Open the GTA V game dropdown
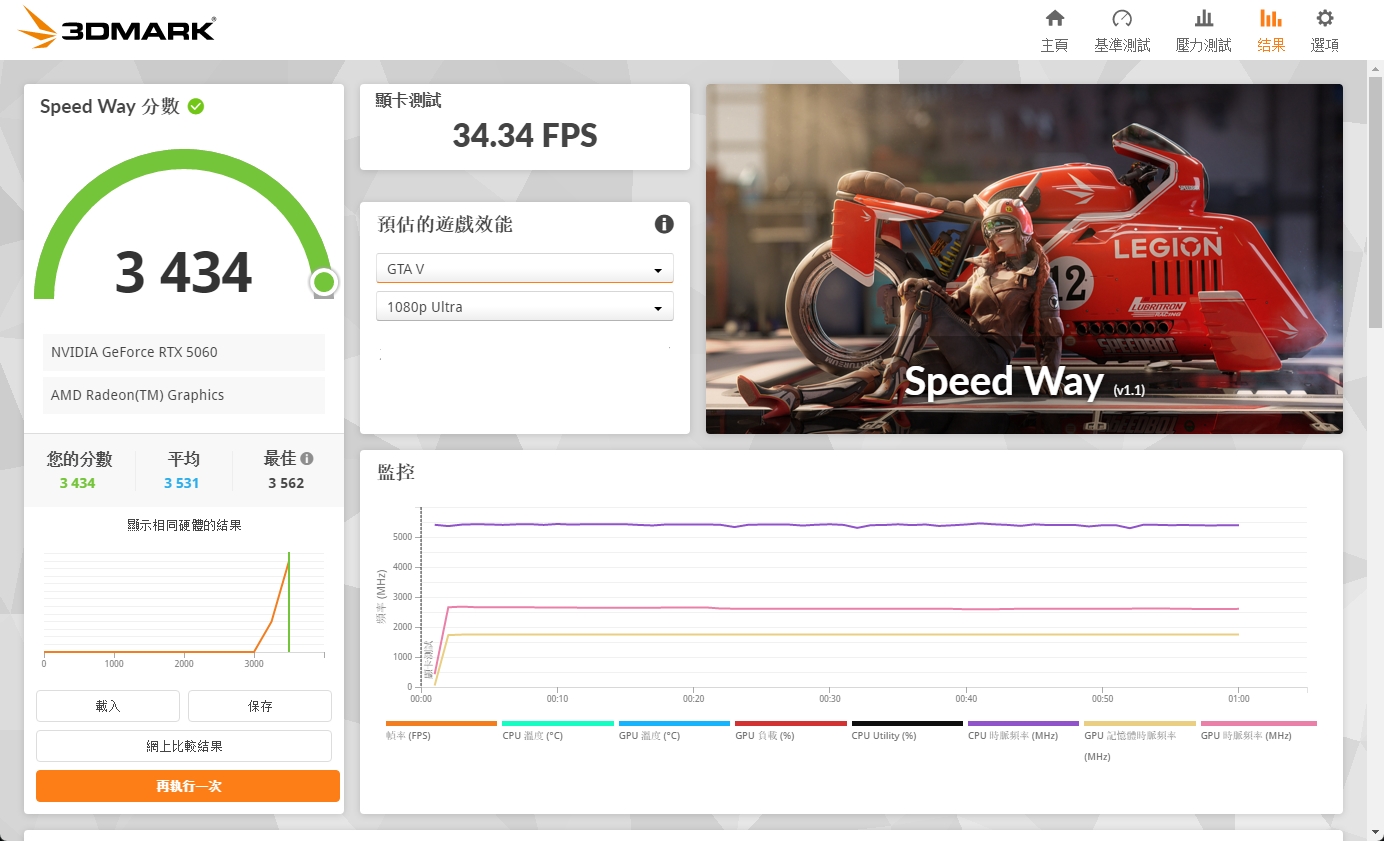The image size is (1384, 841). pos(525,269)
